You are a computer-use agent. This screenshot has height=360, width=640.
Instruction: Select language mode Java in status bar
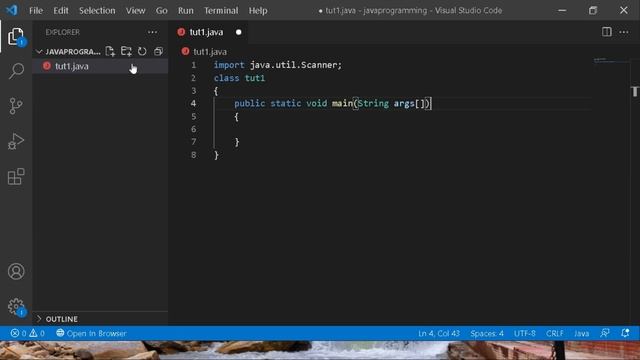581,333
